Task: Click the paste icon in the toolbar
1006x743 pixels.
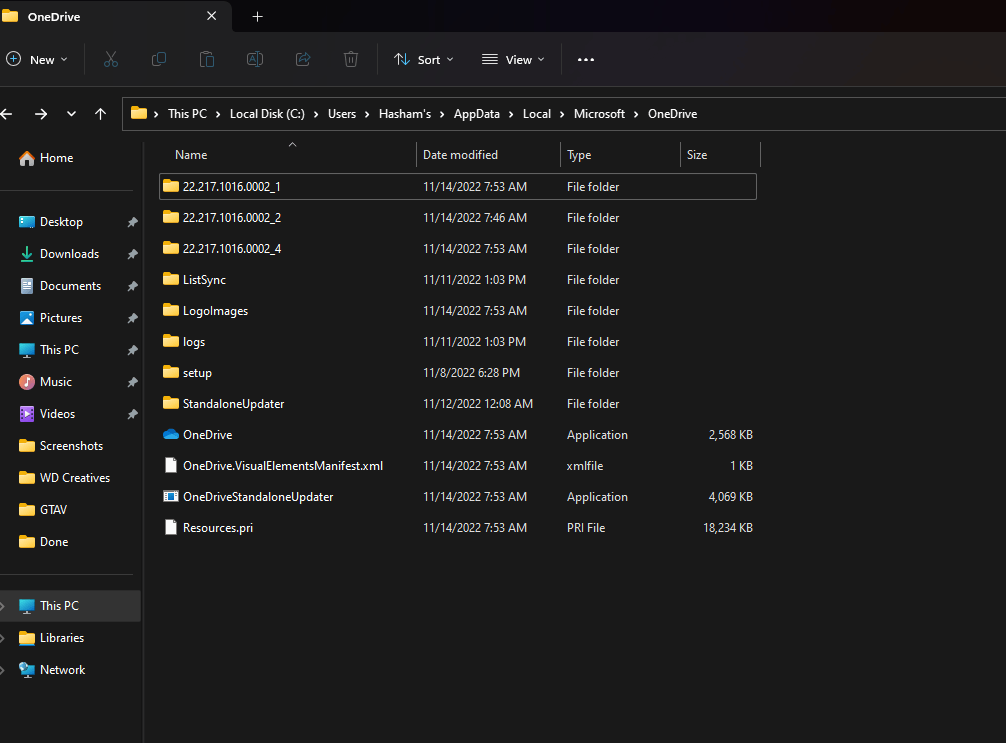Action: pyautogui.click(x=206, y=59)
